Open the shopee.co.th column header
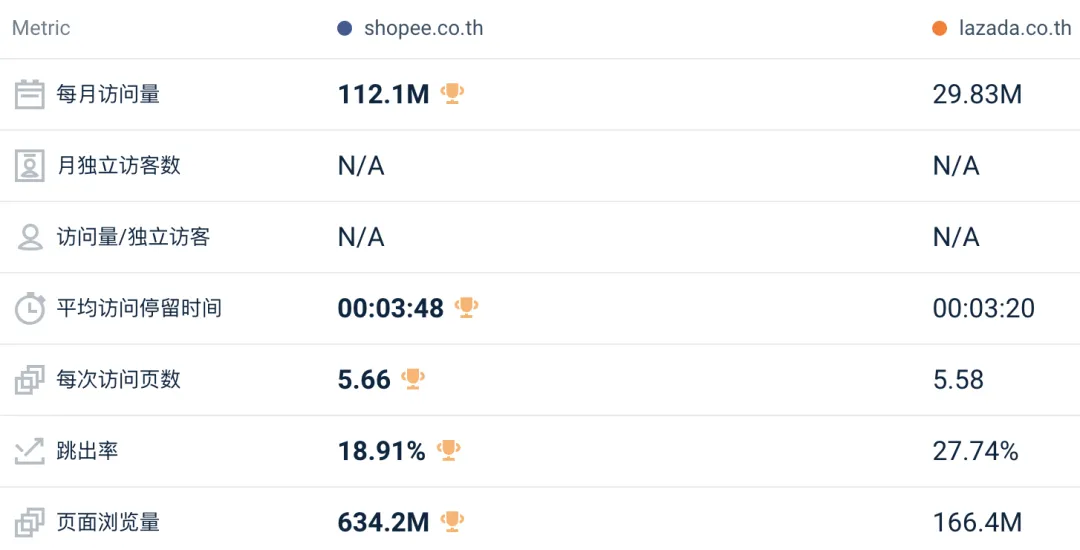 [423, 28]
